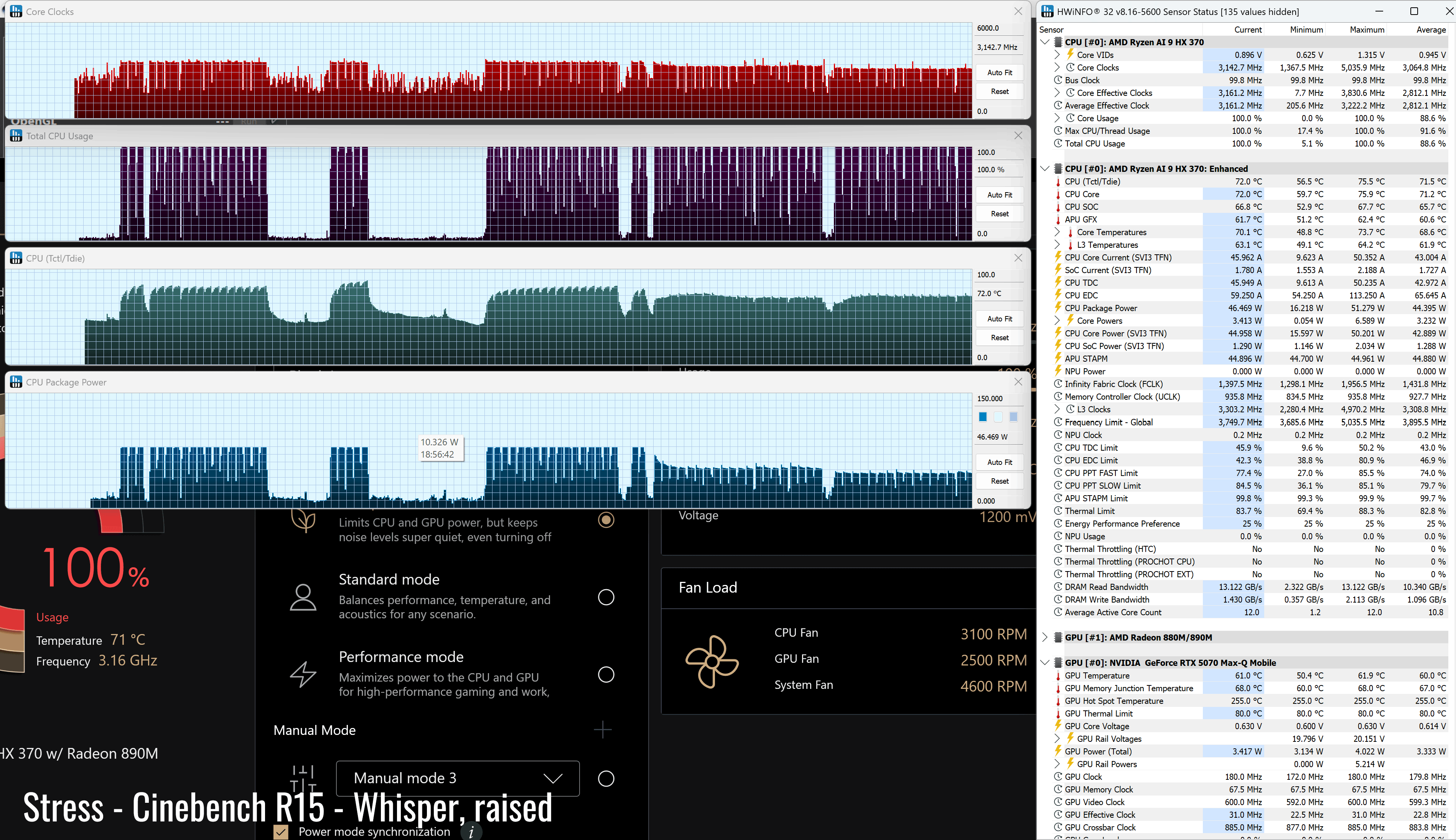
Task: Expand the GPU [#1] AMD Radeon 880M/890M group
Action: coord(1045,637)
